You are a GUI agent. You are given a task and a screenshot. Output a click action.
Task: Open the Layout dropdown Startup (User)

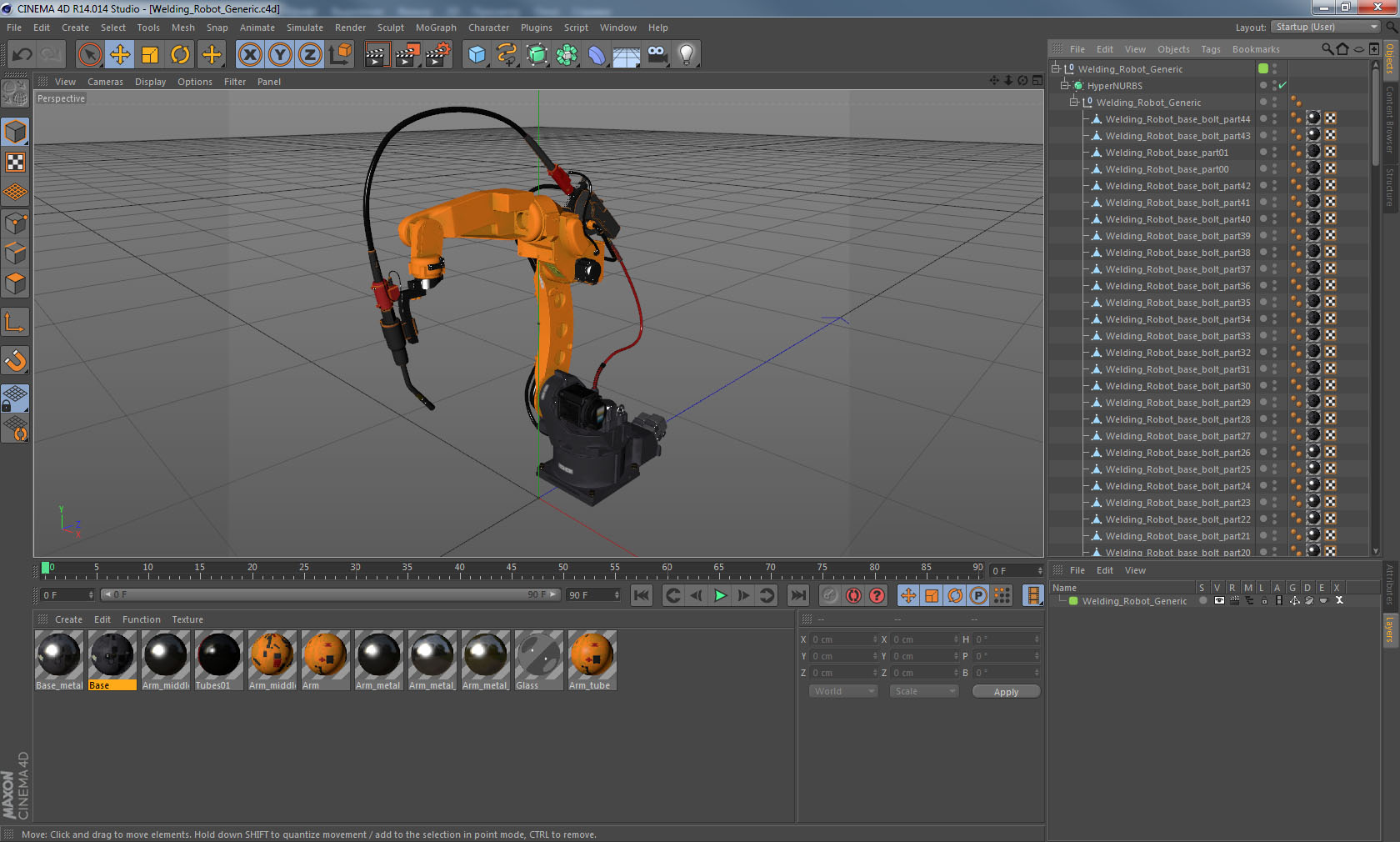pos(1327,27)
